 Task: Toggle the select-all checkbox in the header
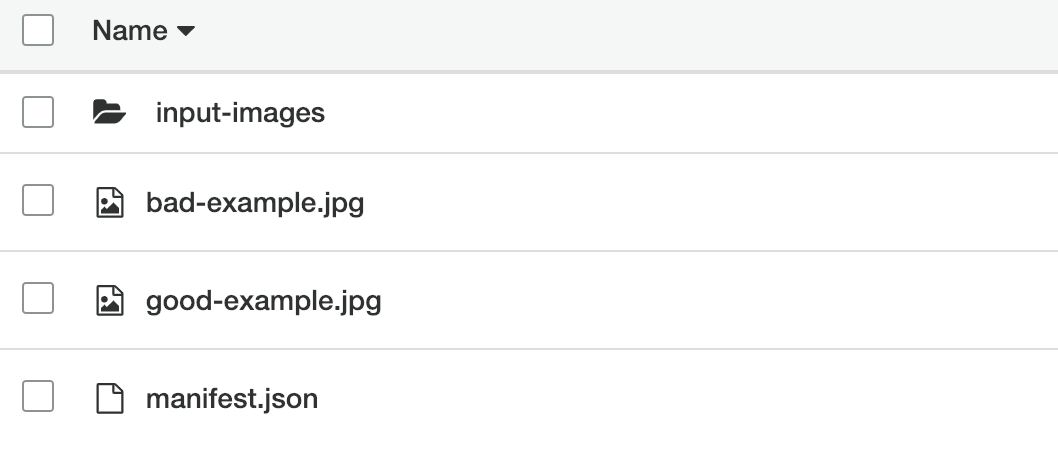[38, 31]
